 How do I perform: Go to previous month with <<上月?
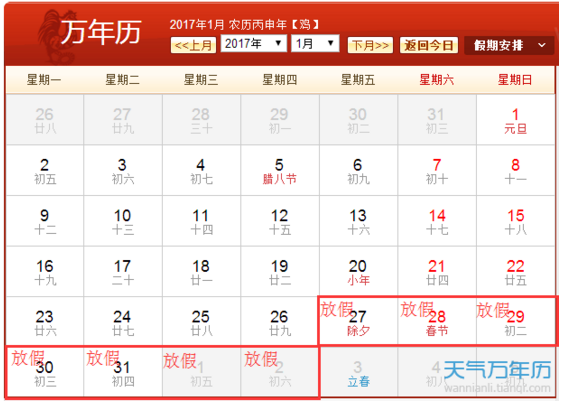coord(193,45)
